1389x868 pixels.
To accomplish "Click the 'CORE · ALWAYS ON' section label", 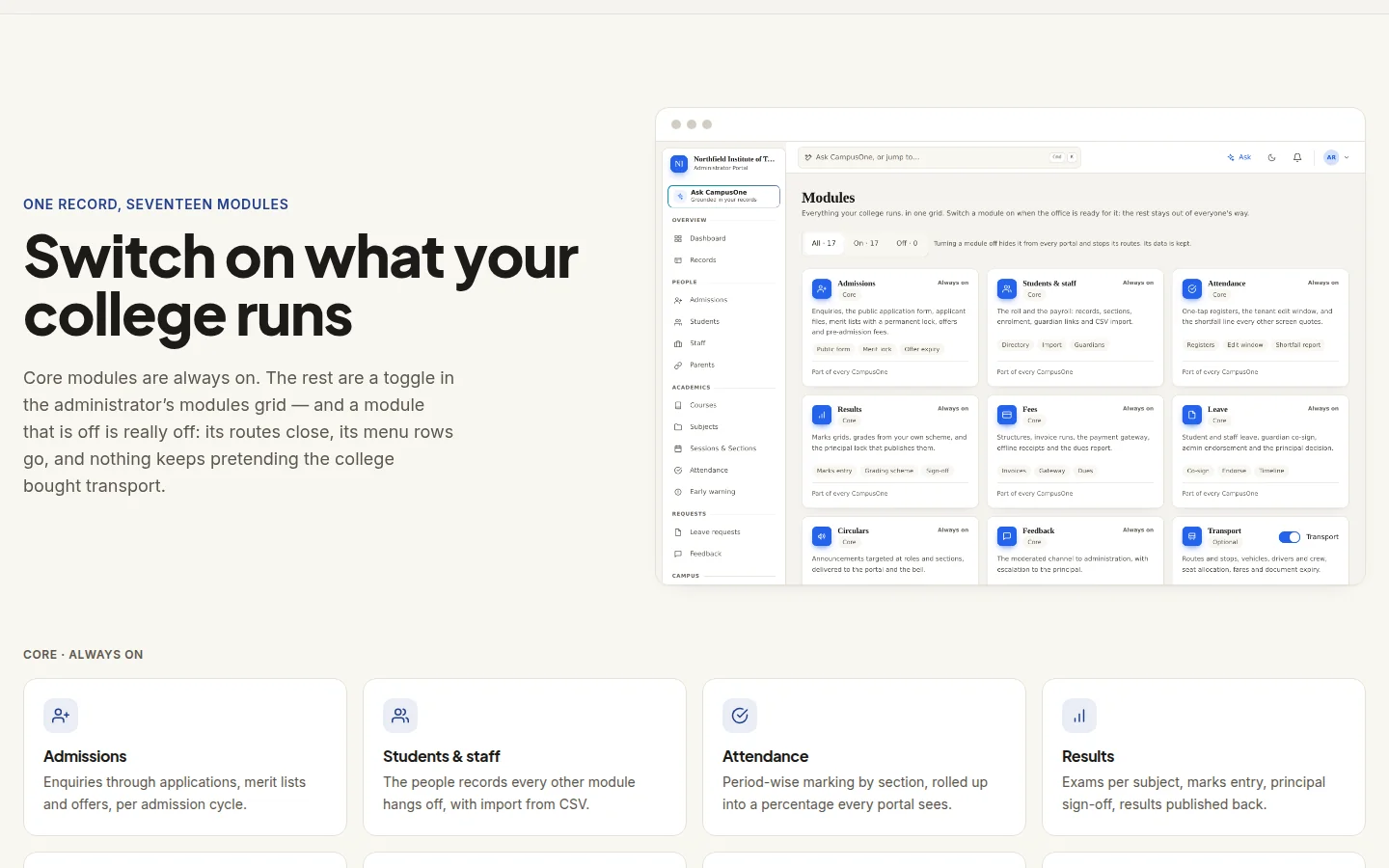I will (83, 655).
